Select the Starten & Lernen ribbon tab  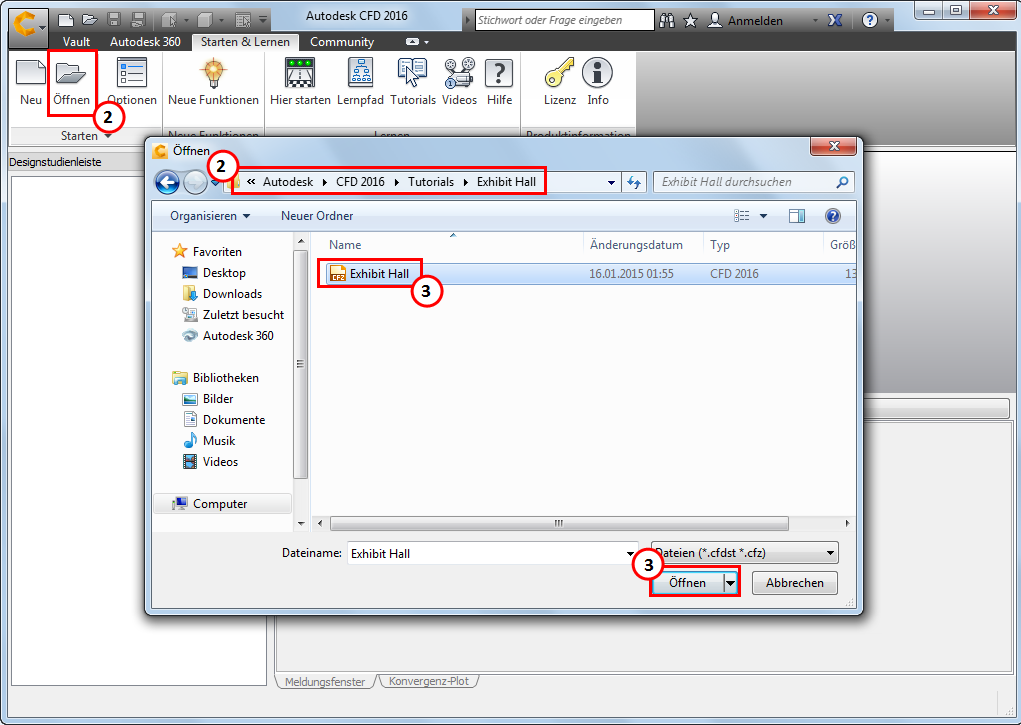245,42
